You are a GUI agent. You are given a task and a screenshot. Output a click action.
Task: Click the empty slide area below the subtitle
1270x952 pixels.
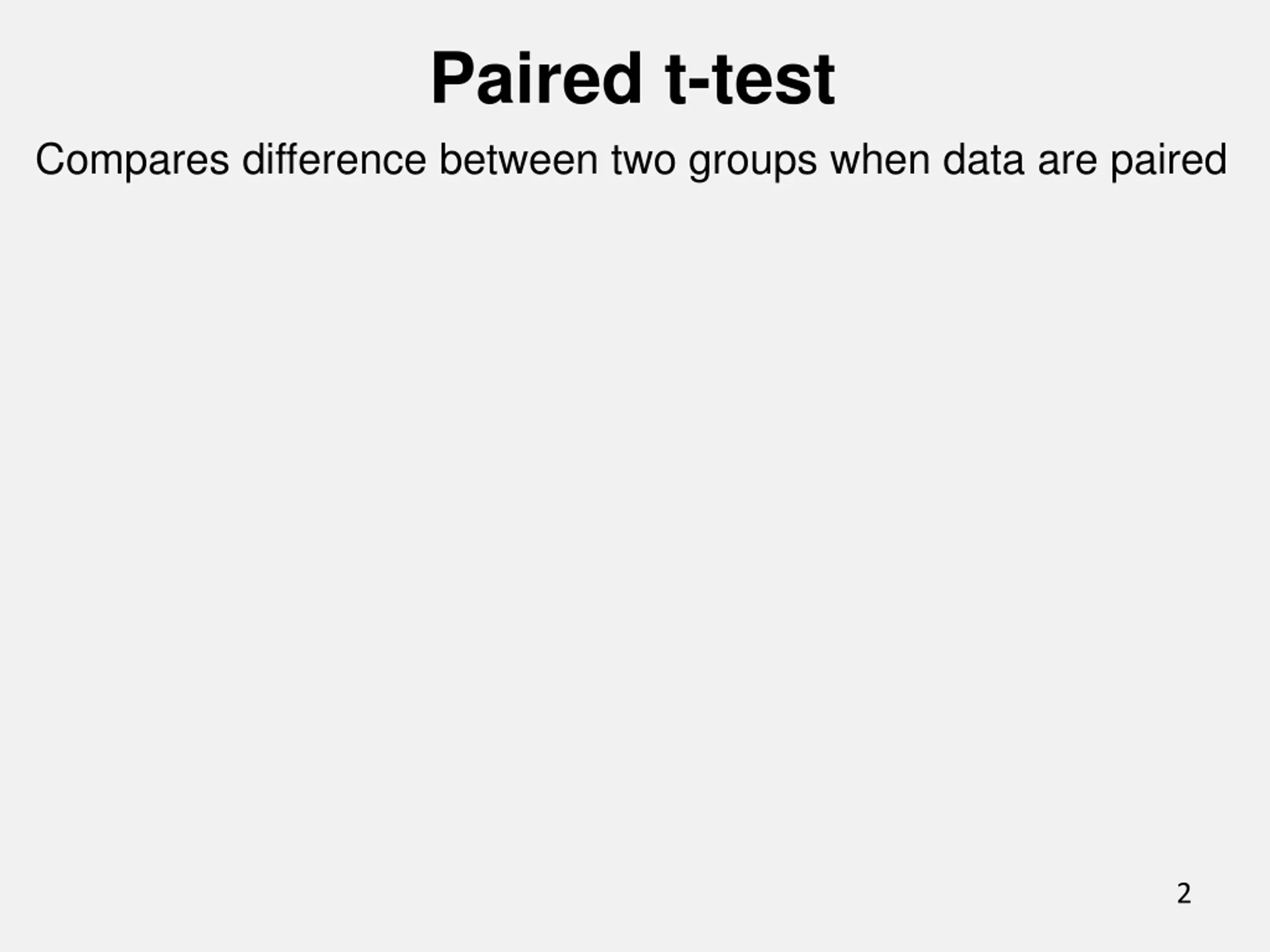click(635, 517)
